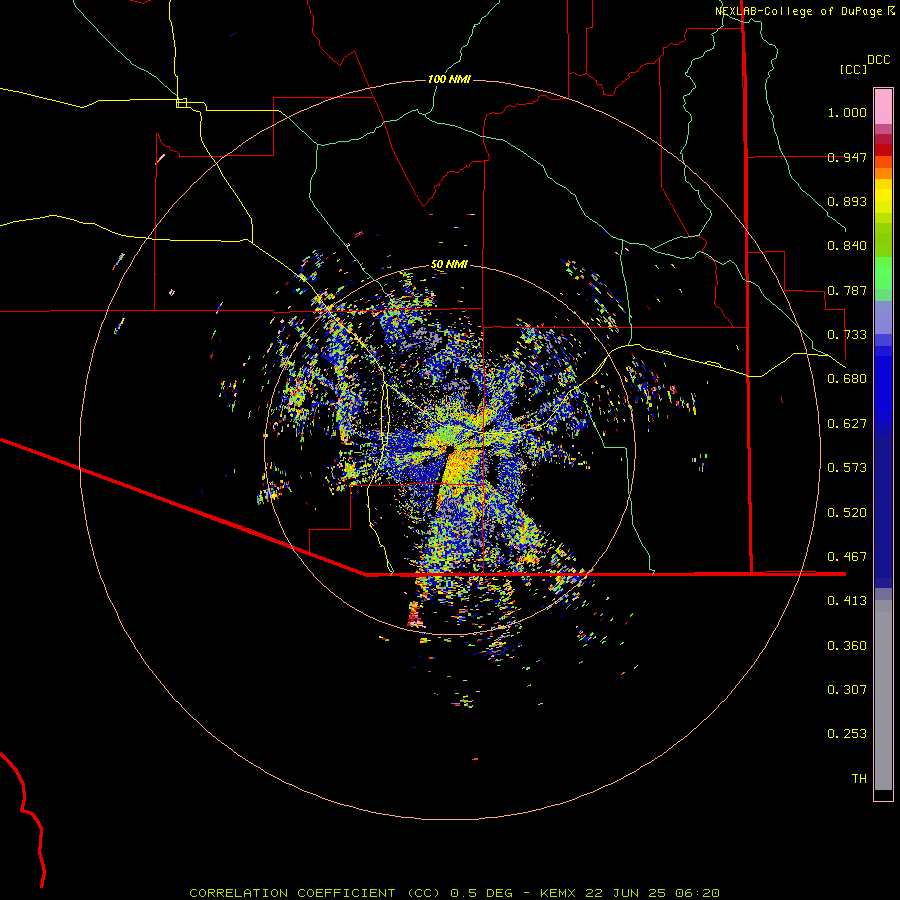Click the 0.840 scale value

pos(847,246)
